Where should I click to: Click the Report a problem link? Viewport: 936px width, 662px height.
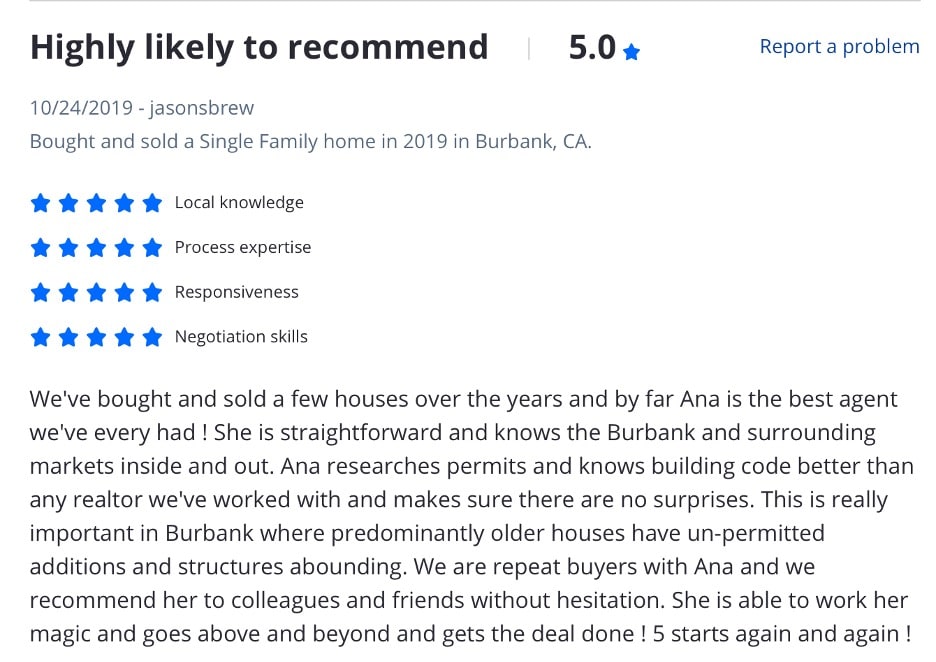(x=839, y=46)
